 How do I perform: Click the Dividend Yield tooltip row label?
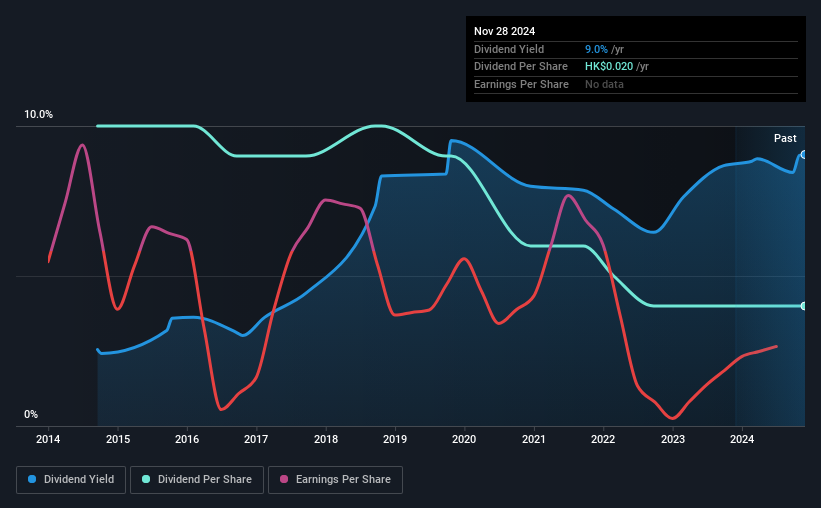click(509, 49)
